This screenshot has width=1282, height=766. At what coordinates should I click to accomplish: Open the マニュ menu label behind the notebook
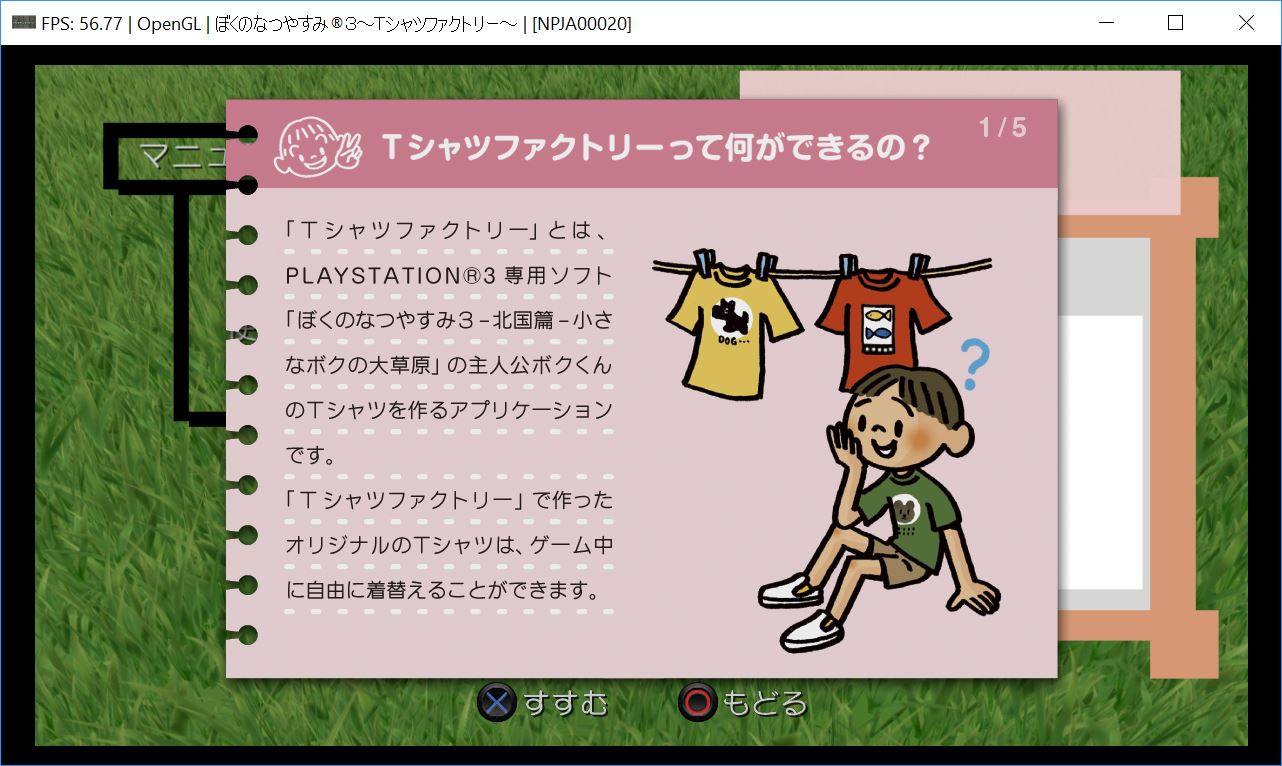170,156
